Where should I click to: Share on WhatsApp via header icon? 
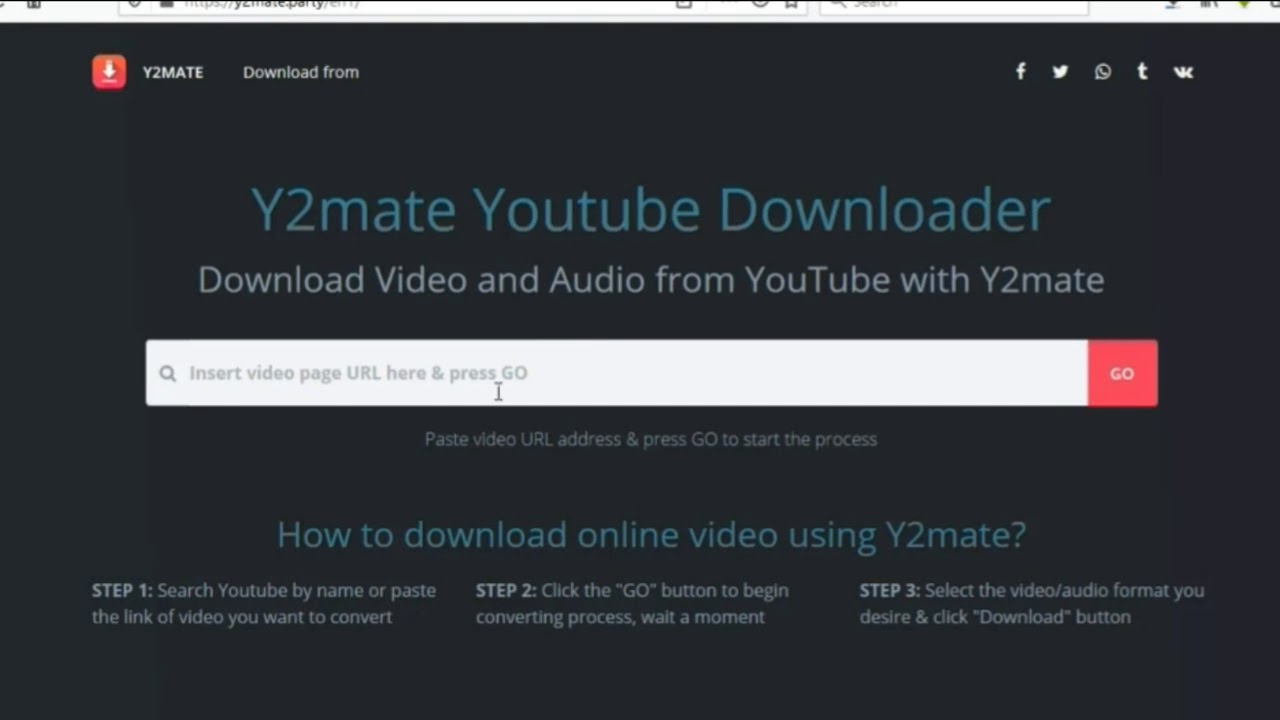pyautogui.click(x=1102, y=71)
